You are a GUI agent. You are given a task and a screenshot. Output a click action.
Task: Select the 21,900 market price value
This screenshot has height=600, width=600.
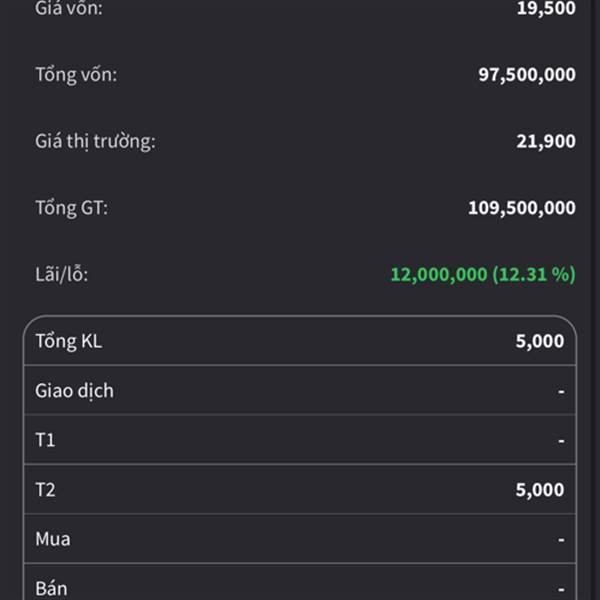(x=546, y=141)
